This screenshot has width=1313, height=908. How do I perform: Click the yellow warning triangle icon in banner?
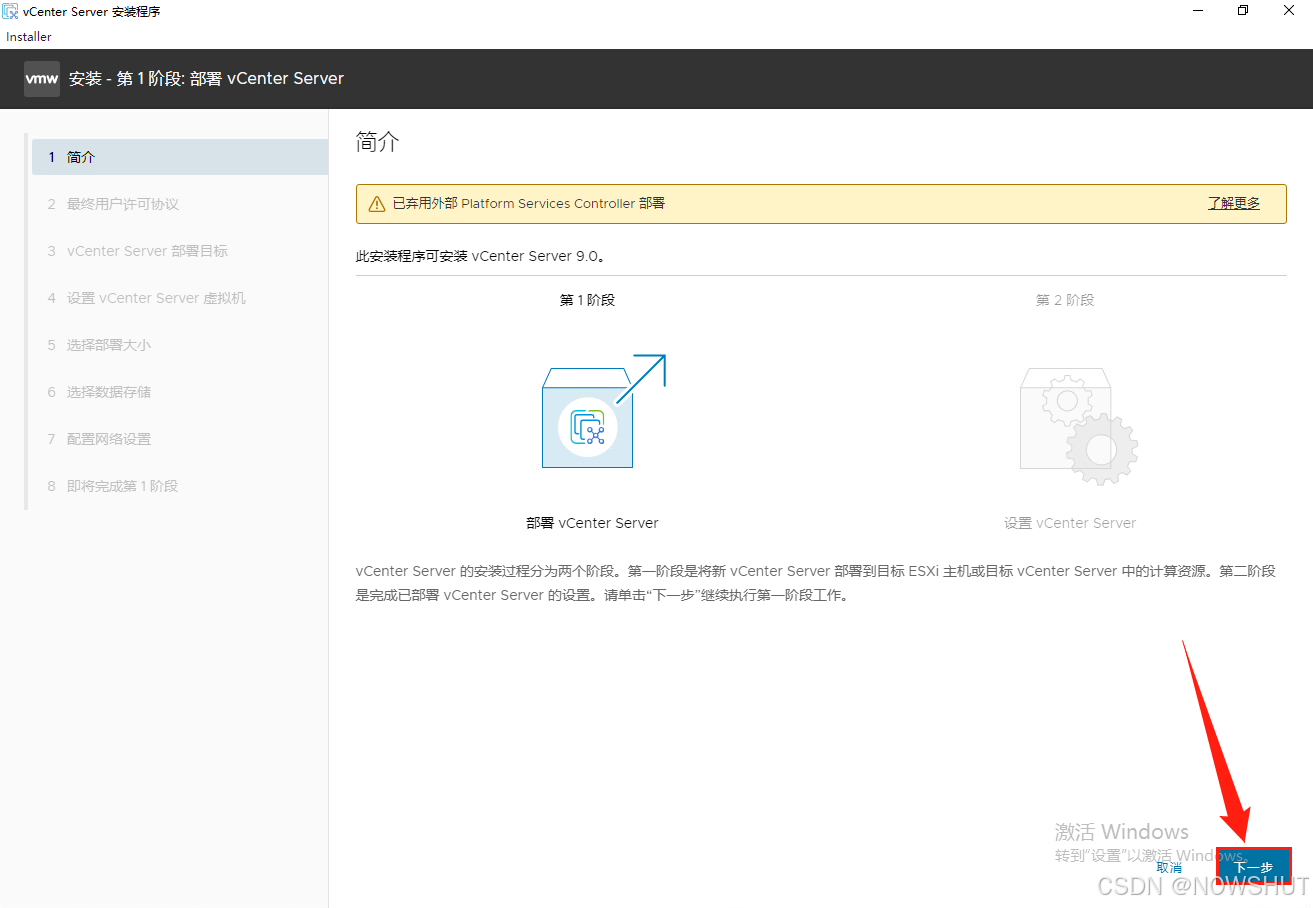[x=377, y=204]
